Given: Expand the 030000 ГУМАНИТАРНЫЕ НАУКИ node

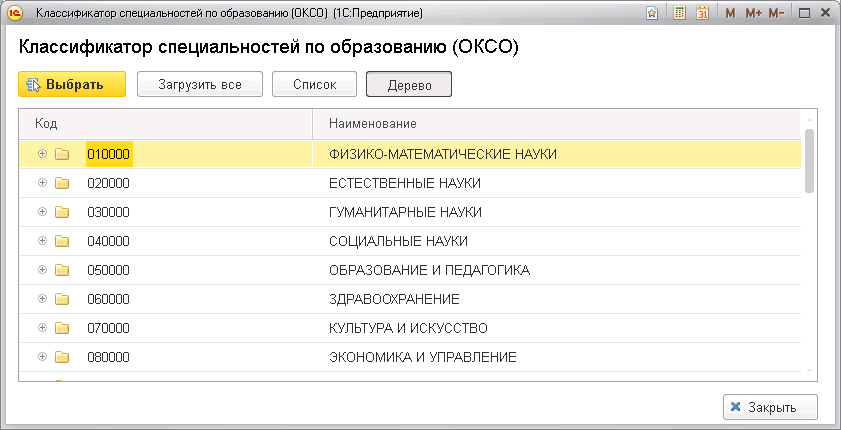Looking at the screenshot, I should (x=42, y=212).
